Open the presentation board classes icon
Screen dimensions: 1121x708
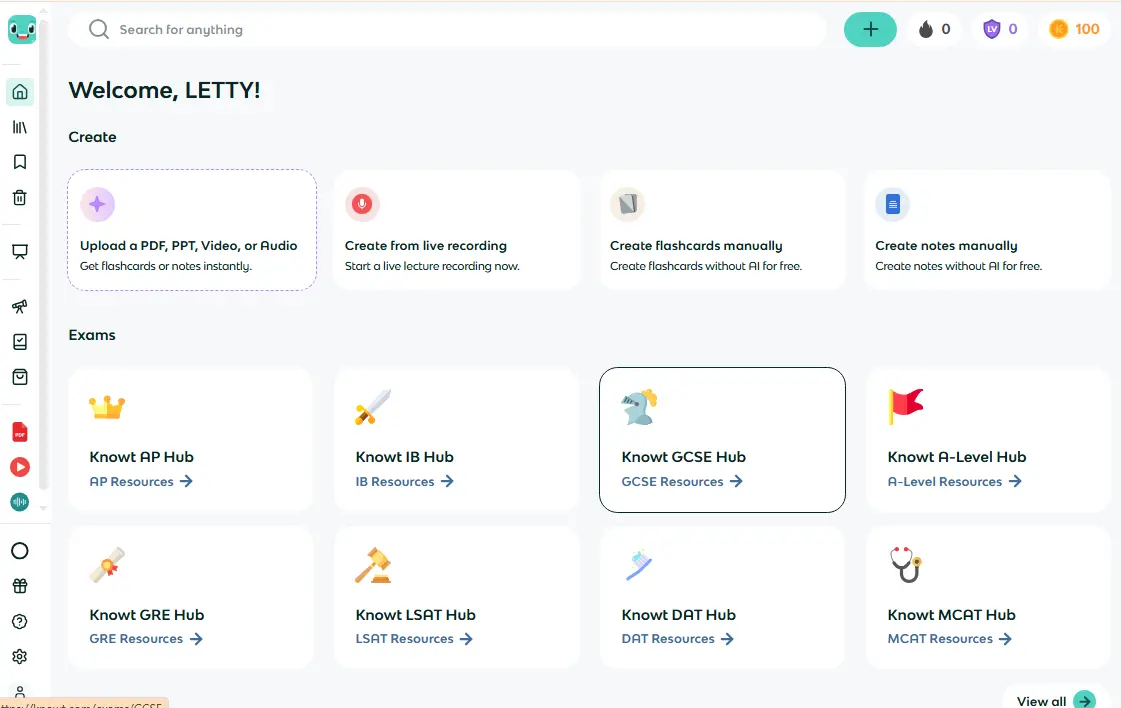[x=20, y=252]
